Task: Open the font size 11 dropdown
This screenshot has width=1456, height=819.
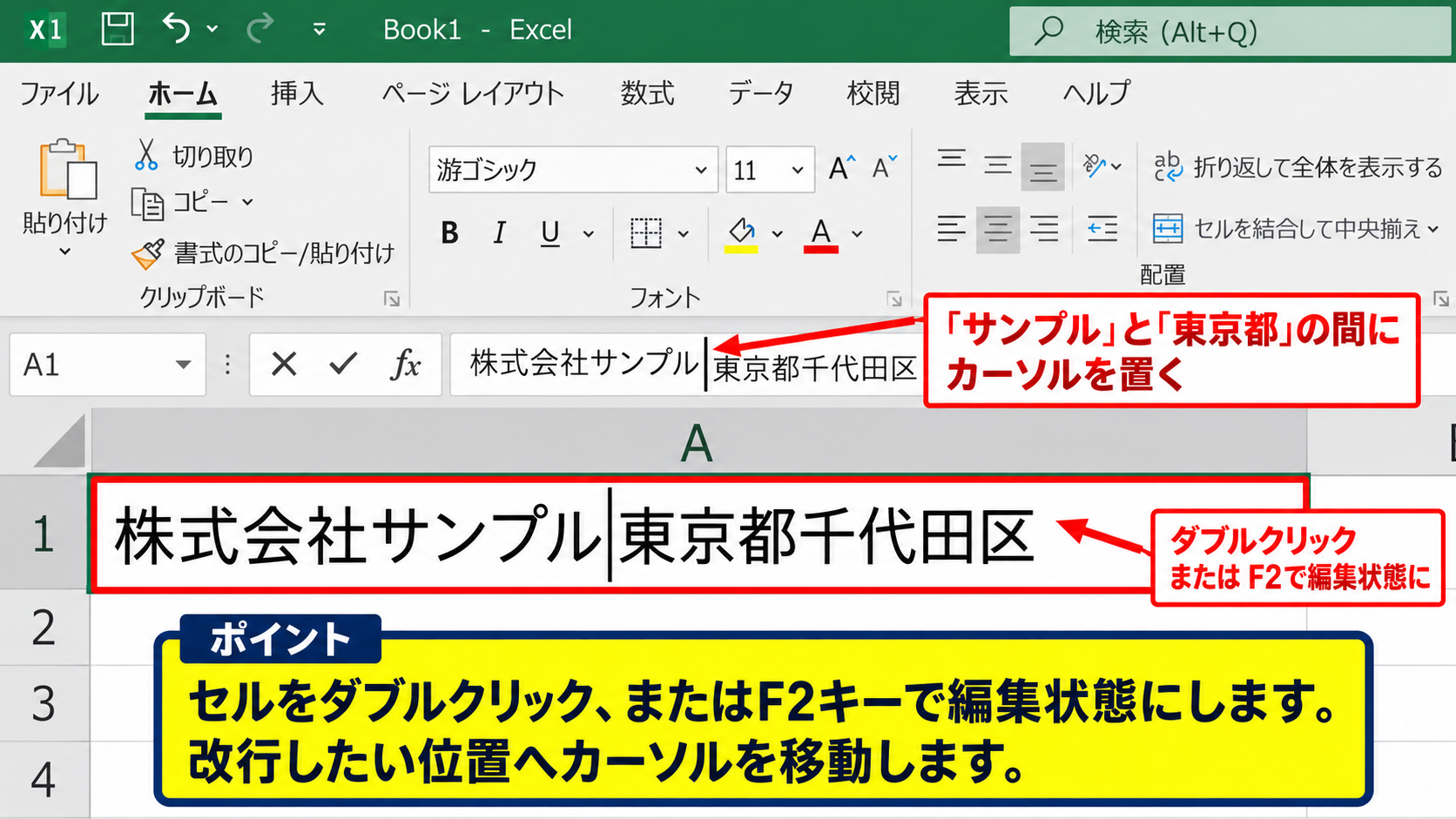Action: click(x=797, y=170)
